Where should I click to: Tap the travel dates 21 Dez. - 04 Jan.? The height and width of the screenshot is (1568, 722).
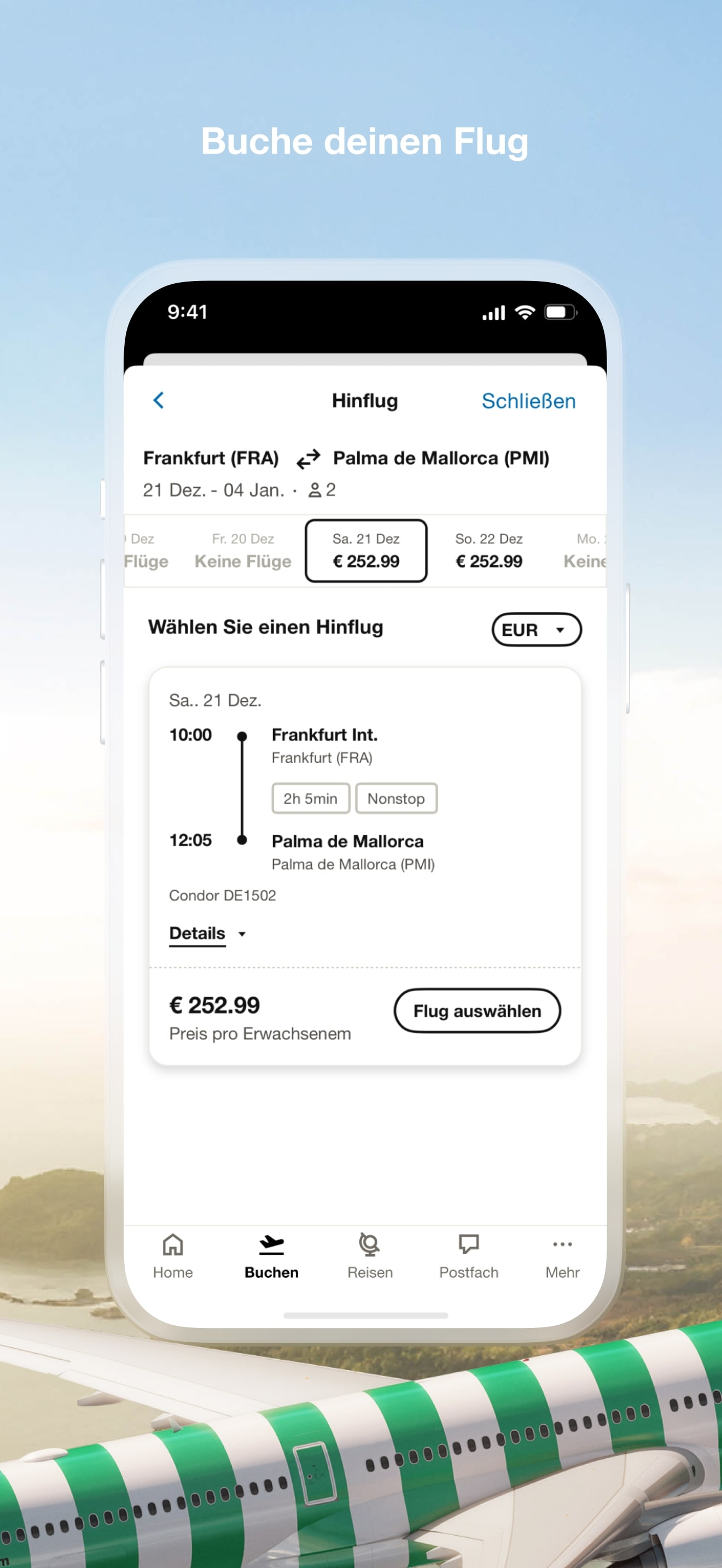pos(214,490)
